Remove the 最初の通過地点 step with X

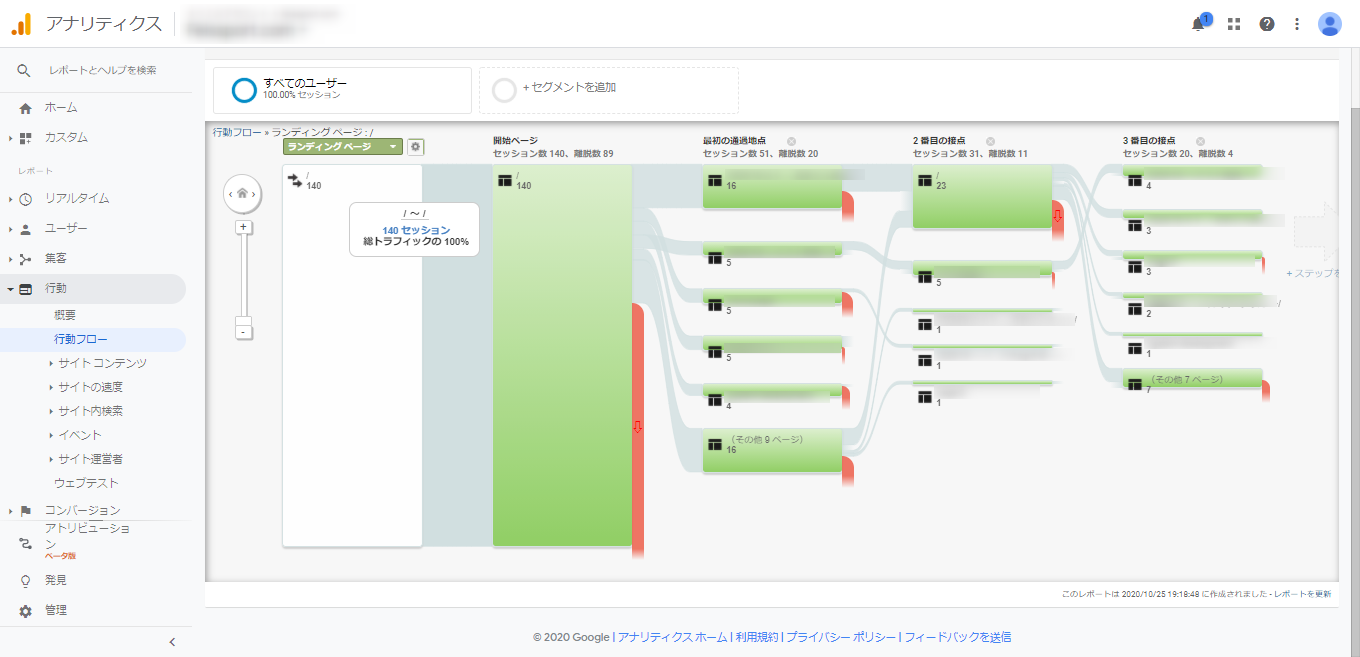pos(791,141)
